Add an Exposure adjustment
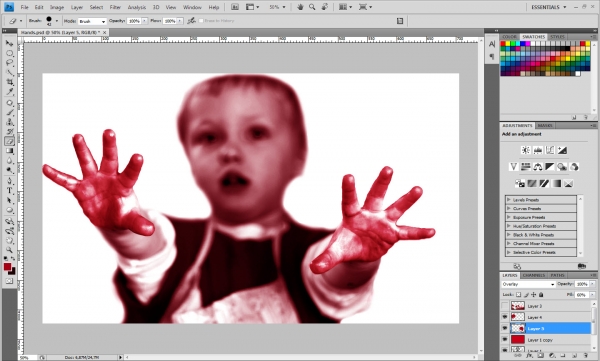Screen dimensions: 600x361 pyautogui.click(x=562, y=150)
